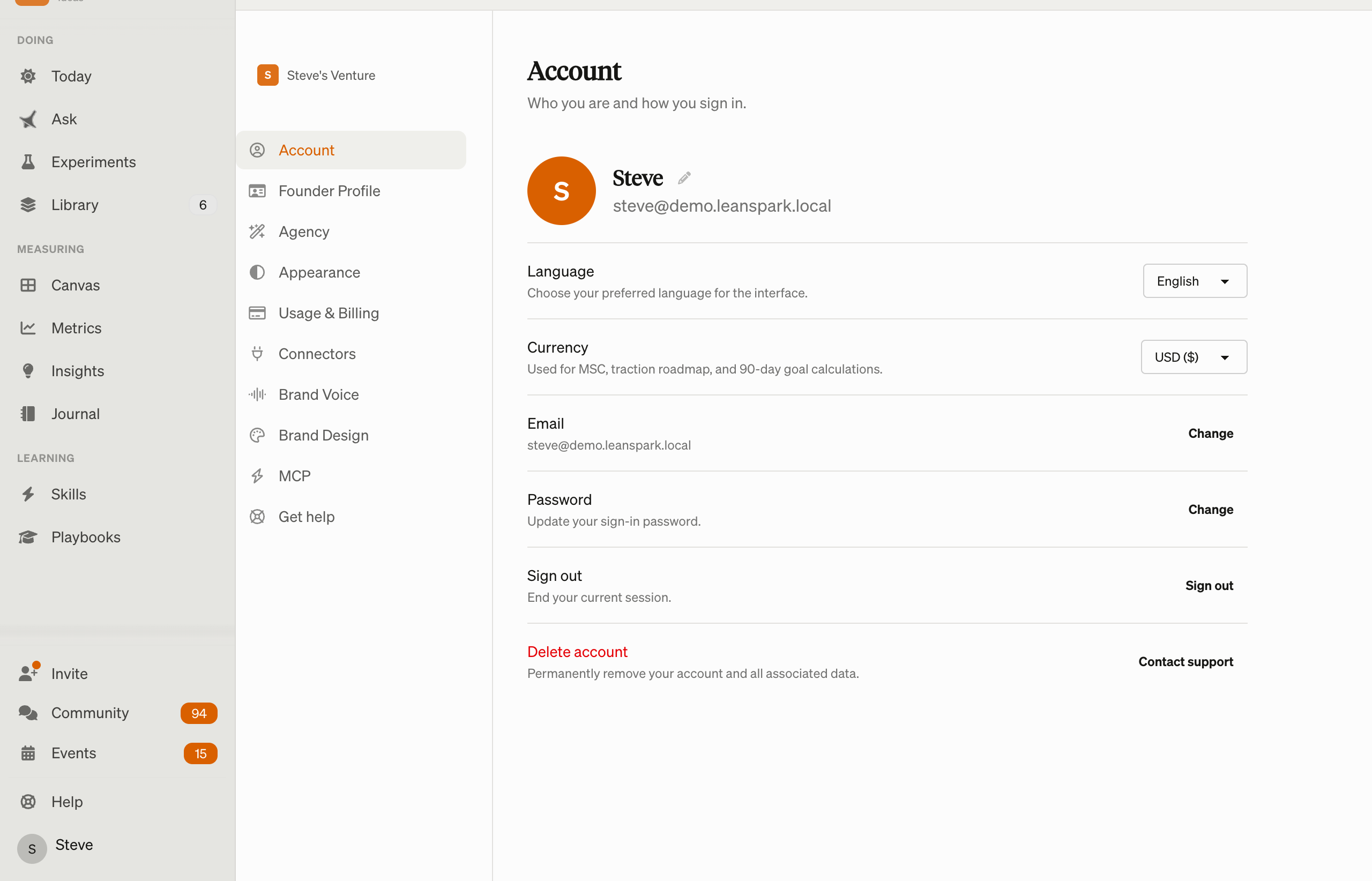Viewport: 1372px width, 881px height.
Task: Click the Journal notebook icon
Action: click(x=28, y=414)
